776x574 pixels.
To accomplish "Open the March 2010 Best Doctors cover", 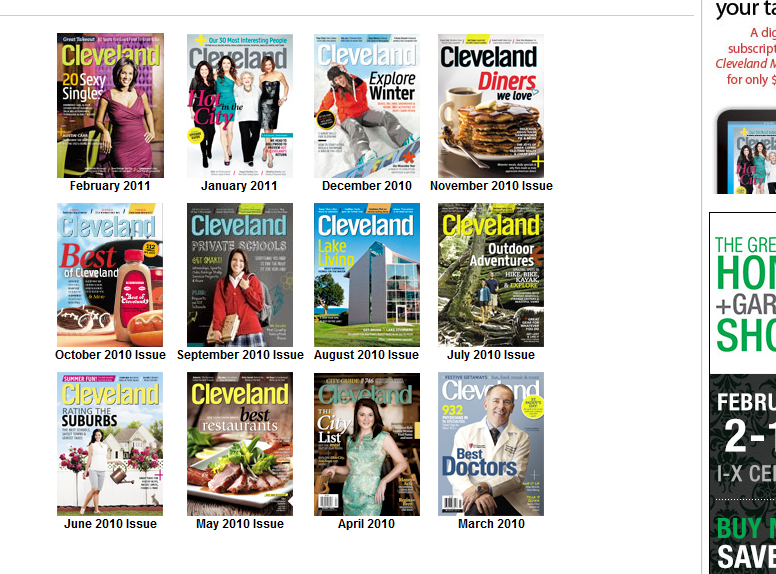I will coord(491,444).
